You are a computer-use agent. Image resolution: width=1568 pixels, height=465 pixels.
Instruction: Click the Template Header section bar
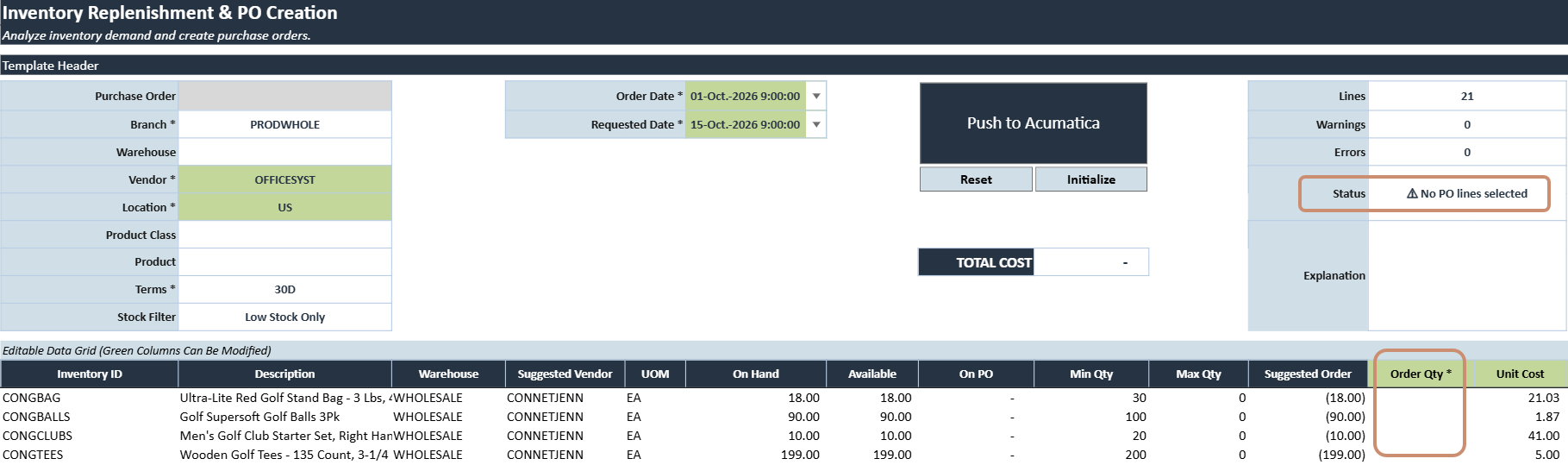pyautogui.click(x=784, y=66)
